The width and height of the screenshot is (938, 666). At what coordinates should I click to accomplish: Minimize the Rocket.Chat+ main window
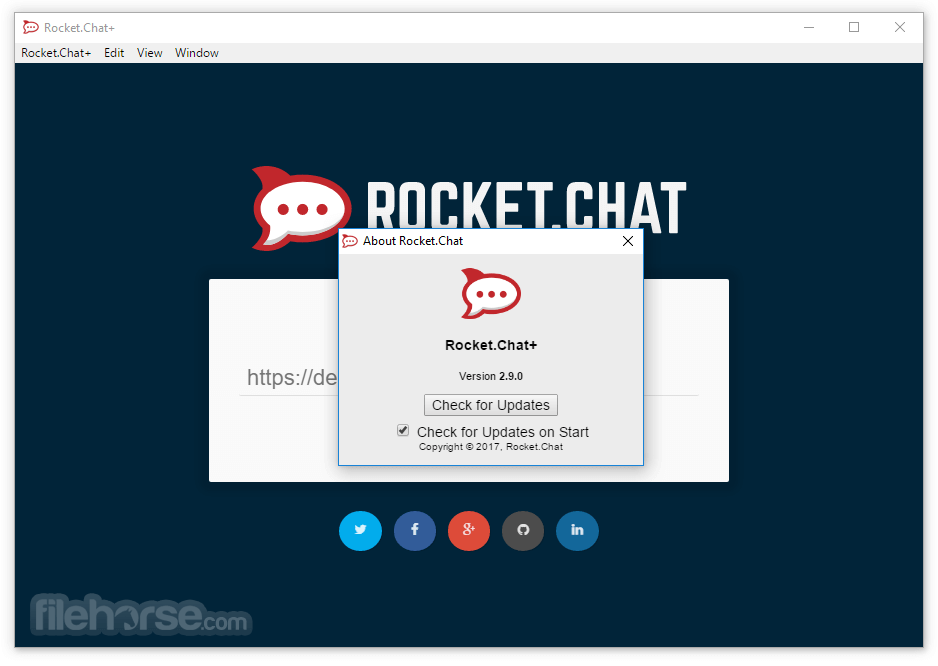[809, 28]
